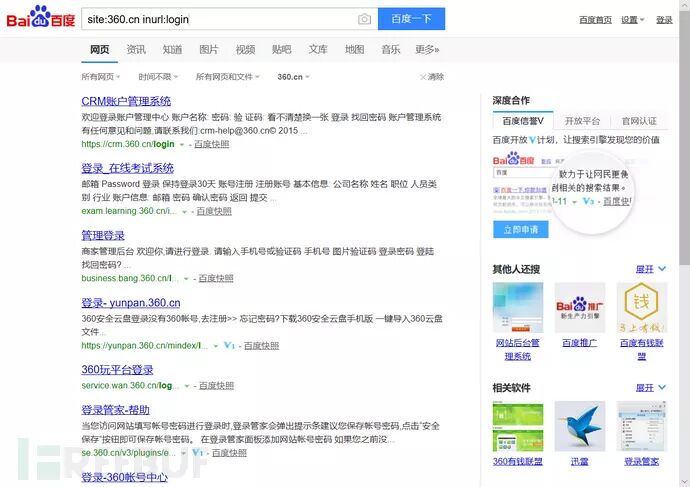Expand 其他人还搜 section with 展开
The height and width of the screenshot is (487, 690).
pos(651,269)
